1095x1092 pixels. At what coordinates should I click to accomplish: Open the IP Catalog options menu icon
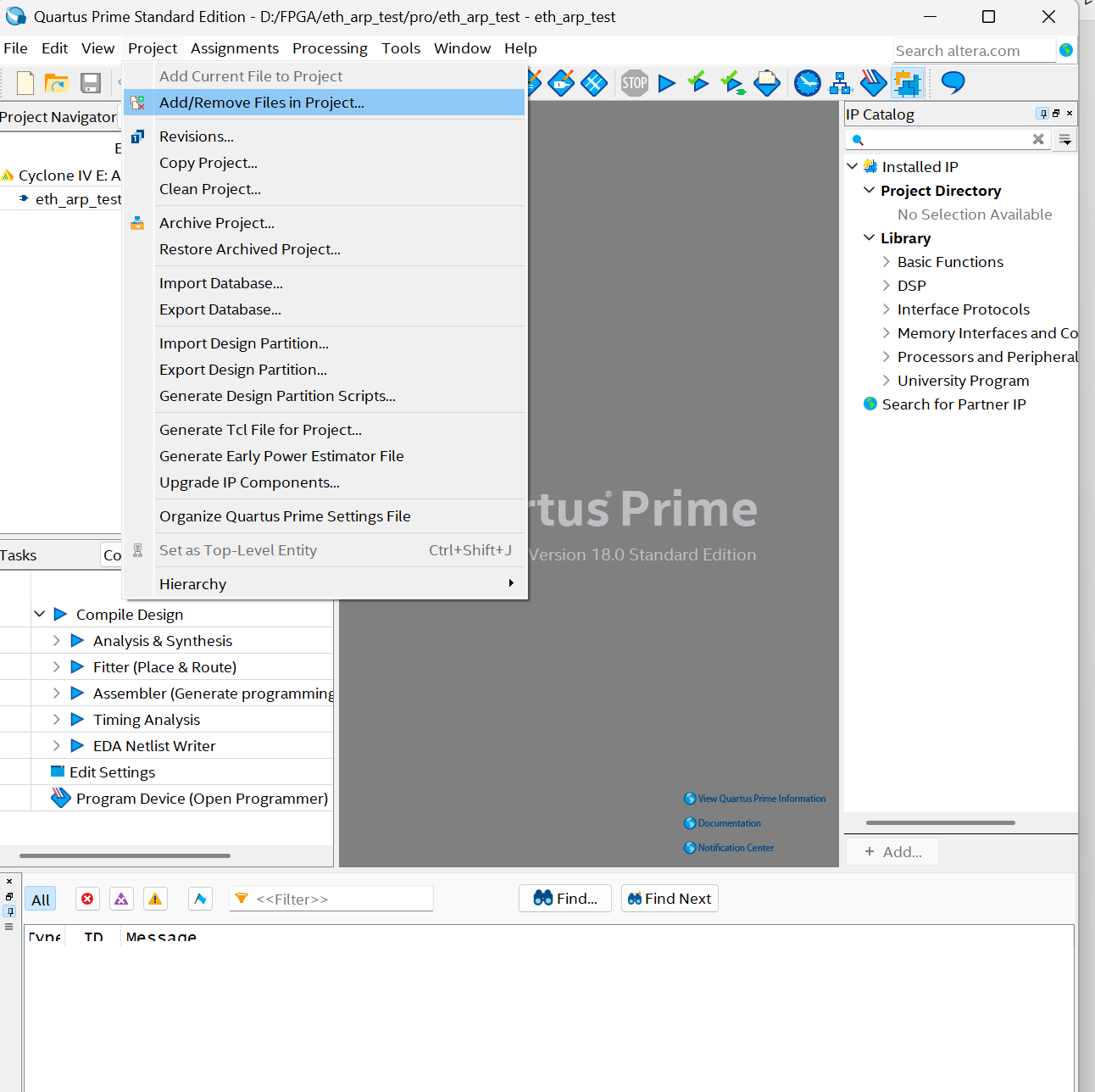[x=1066, y=140]
